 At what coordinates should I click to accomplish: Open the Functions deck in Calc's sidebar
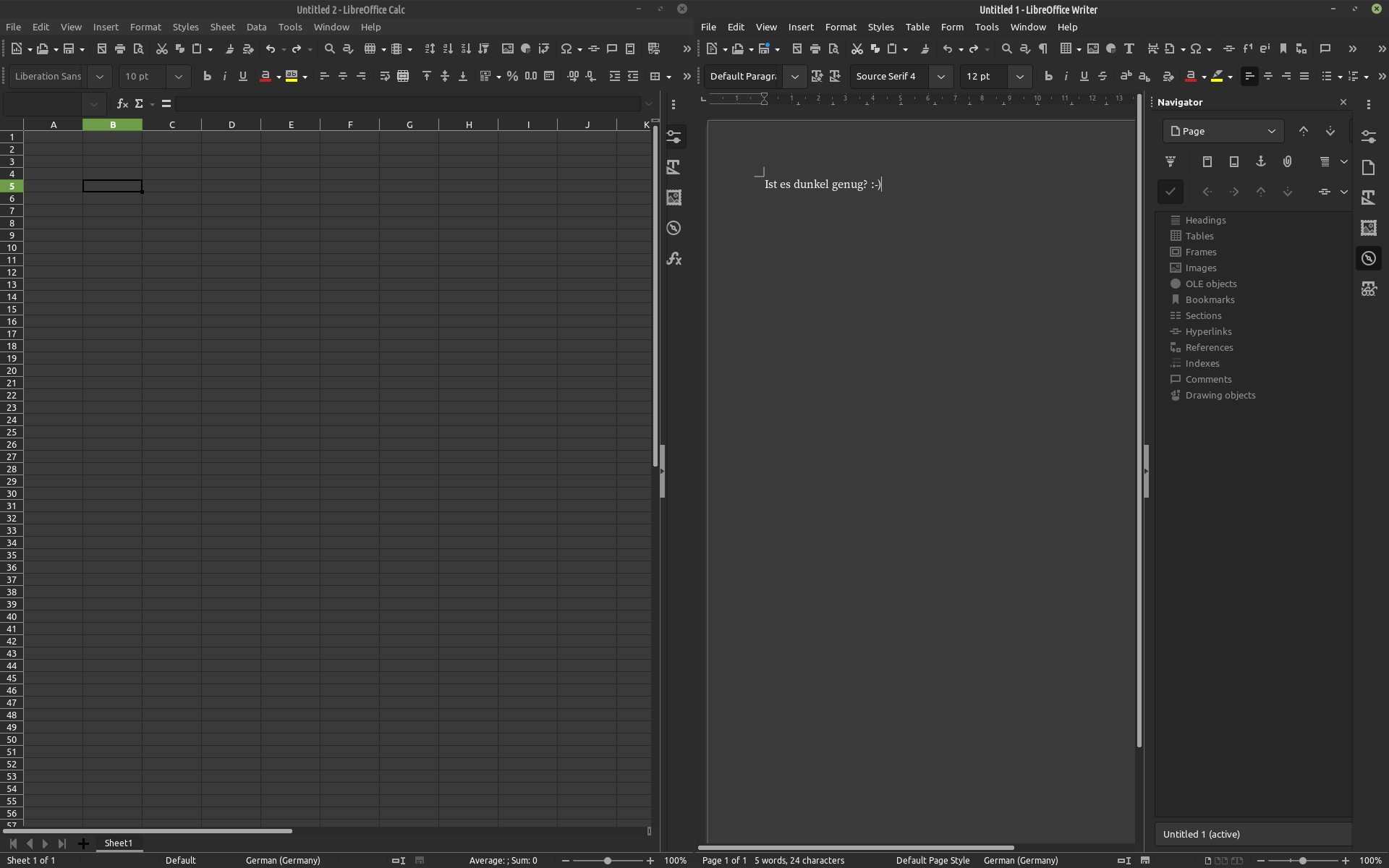(x=674, y=258)
